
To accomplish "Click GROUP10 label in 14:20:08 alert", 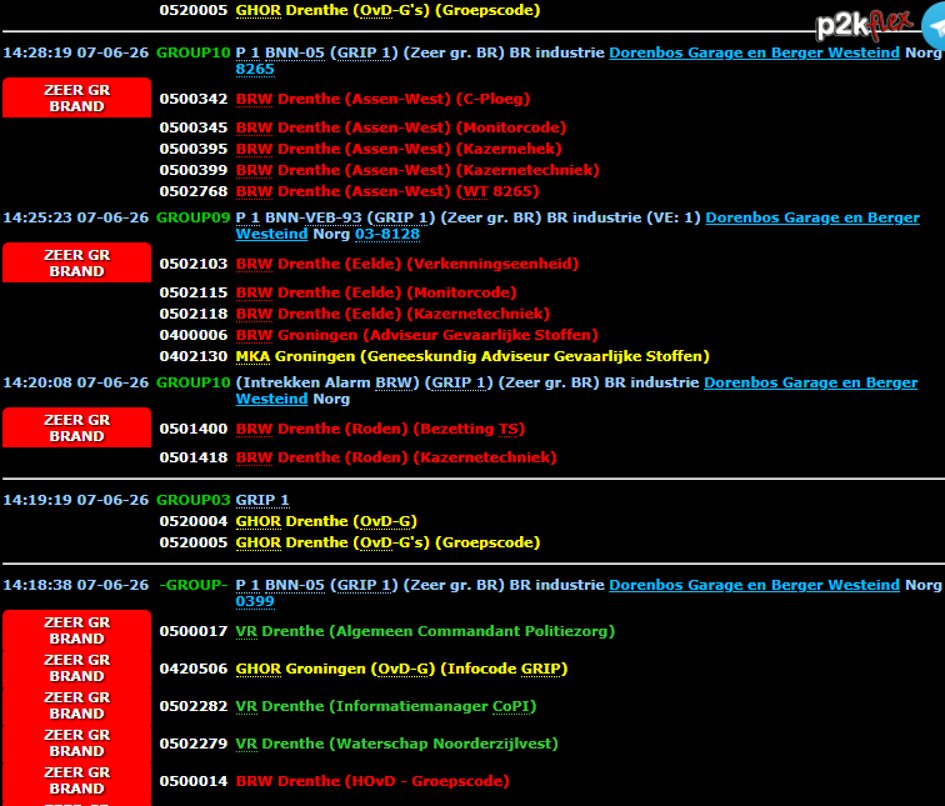I will click(193, 383).
